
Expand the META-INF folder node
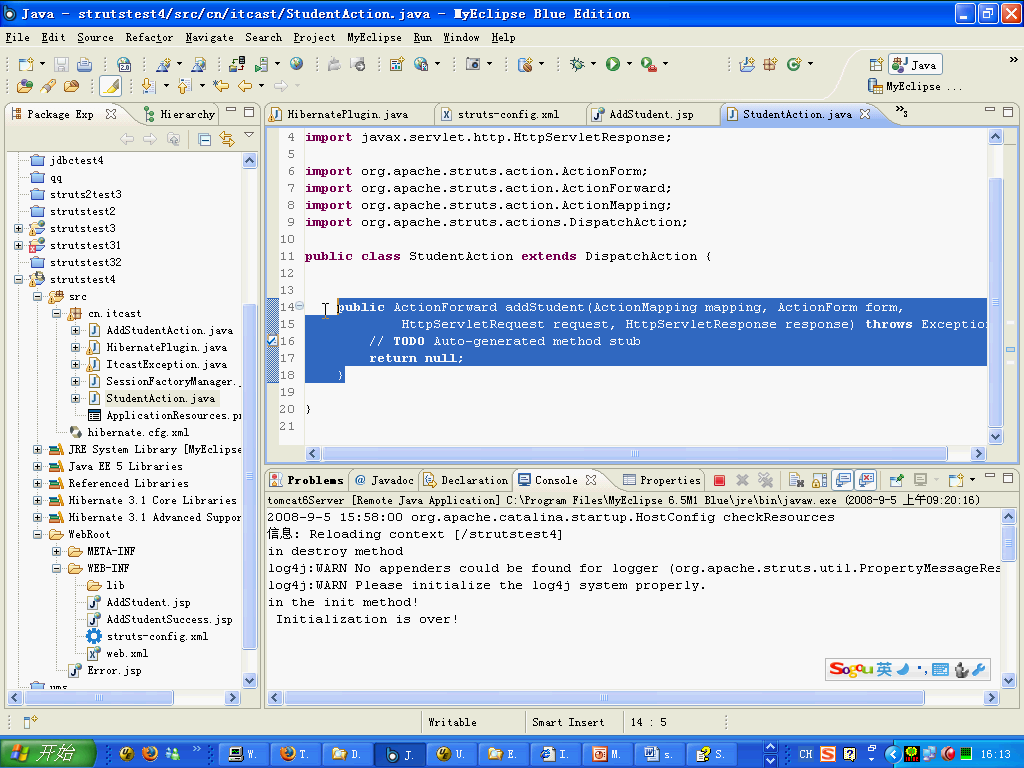57,551
